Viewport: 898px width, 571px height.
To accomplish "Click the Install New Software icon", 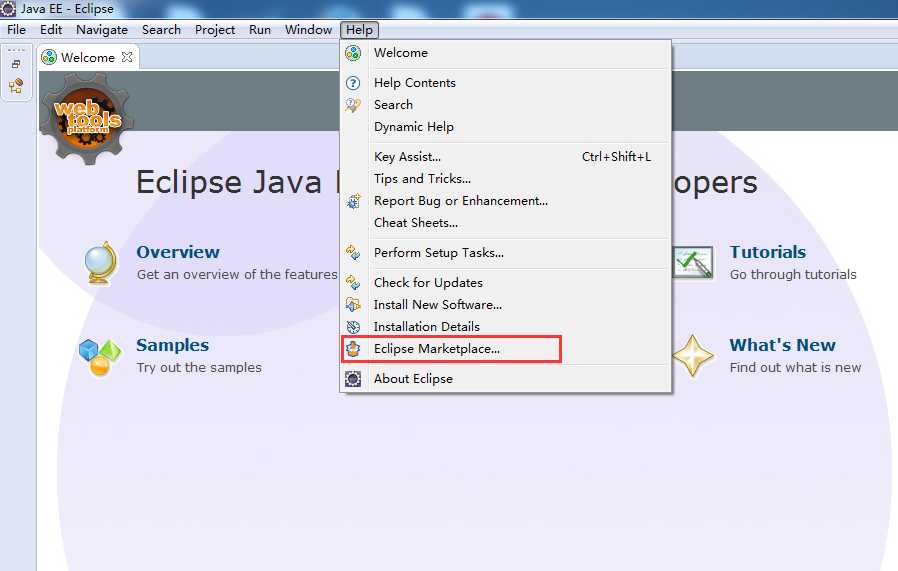I will (353, 305).
